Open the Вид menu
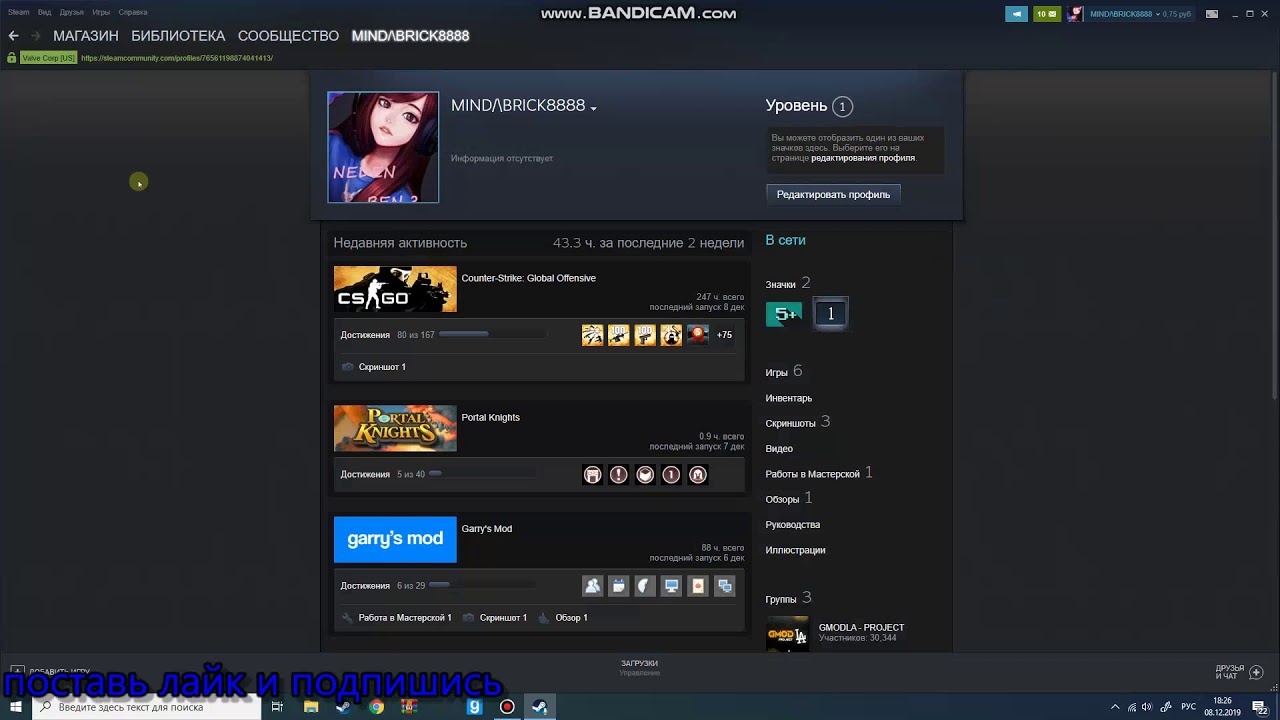Image resolution: width=1280 pixels, height=720 pixels. 45,12
